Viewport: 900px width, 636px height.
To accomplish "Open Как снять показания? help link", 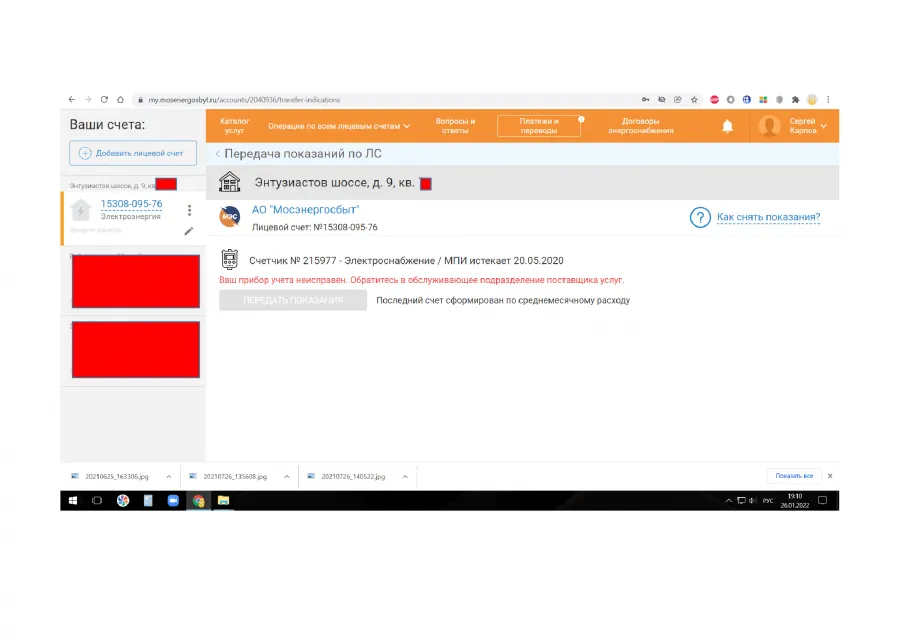I will tap(769, 217).
